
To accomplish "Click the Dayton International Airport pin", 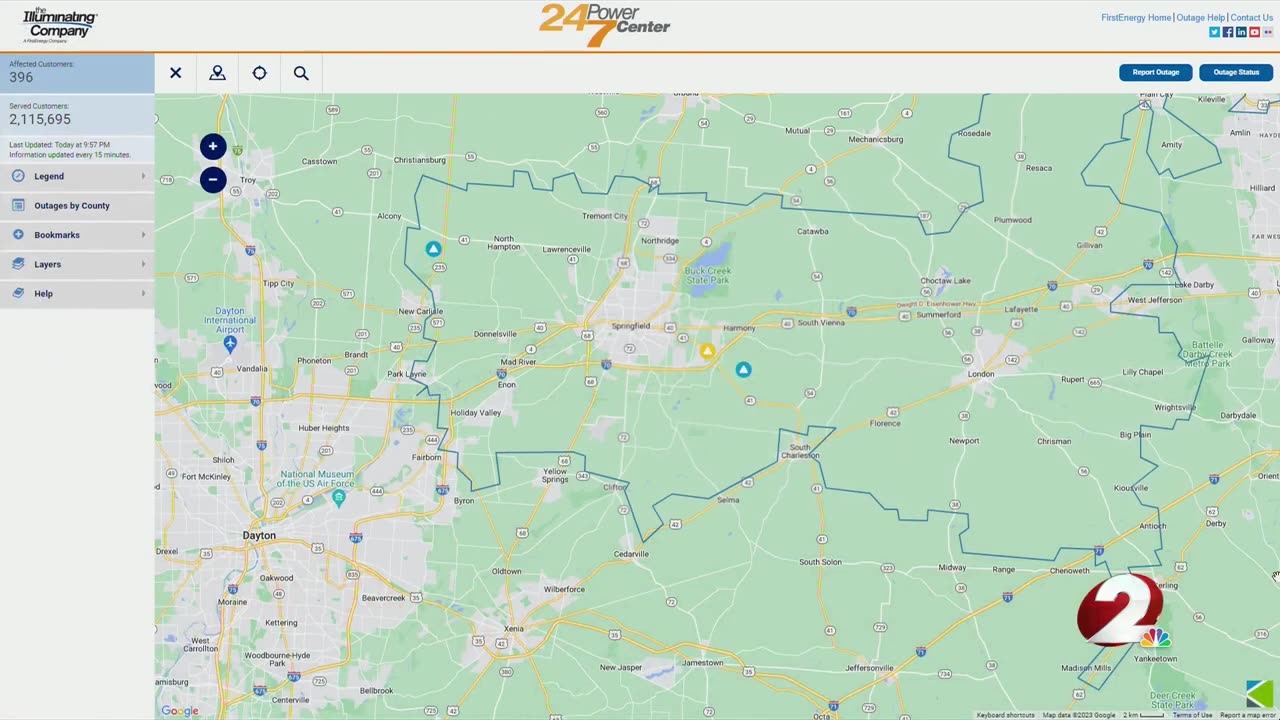I will (230, 344).
